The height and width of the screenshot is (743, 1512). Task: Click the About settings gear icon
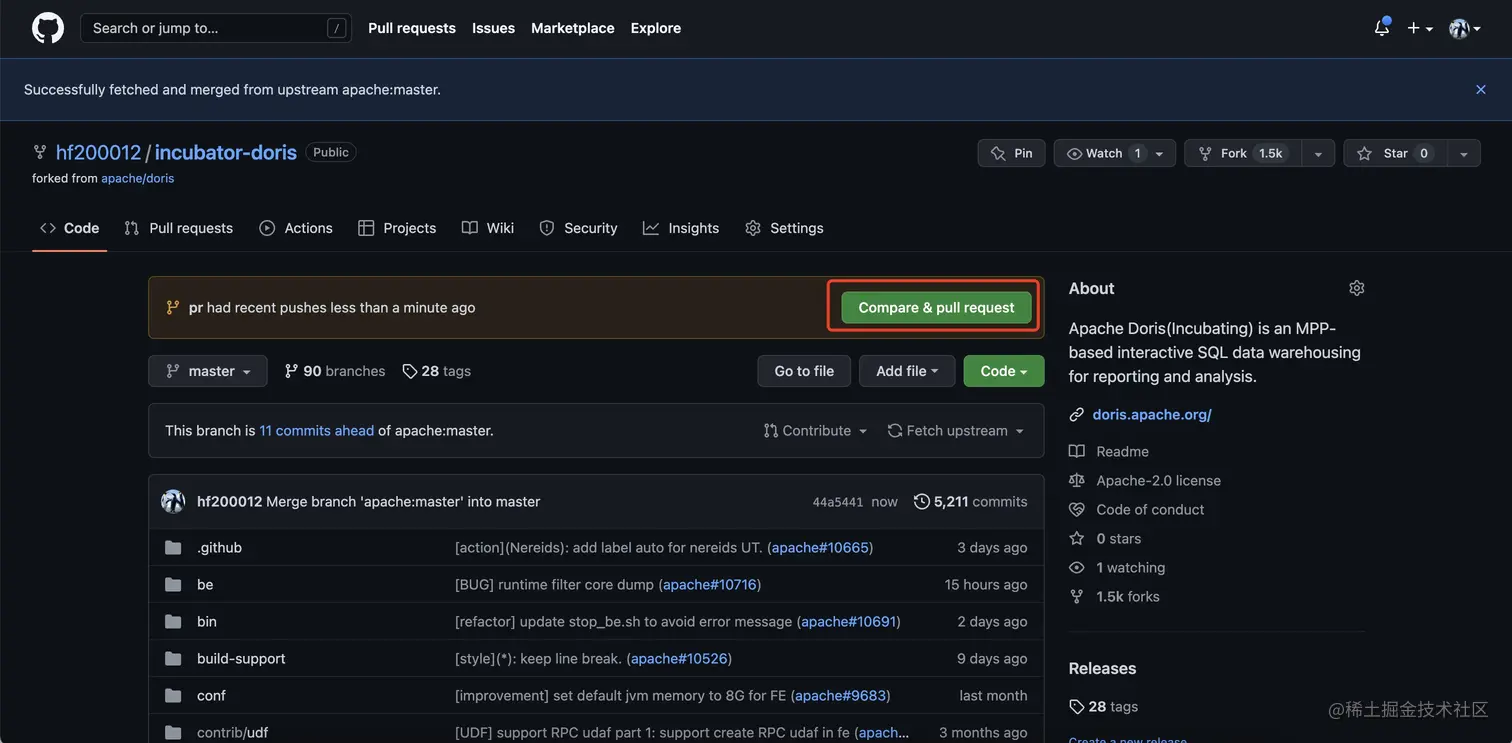[x=1357, y=288]
